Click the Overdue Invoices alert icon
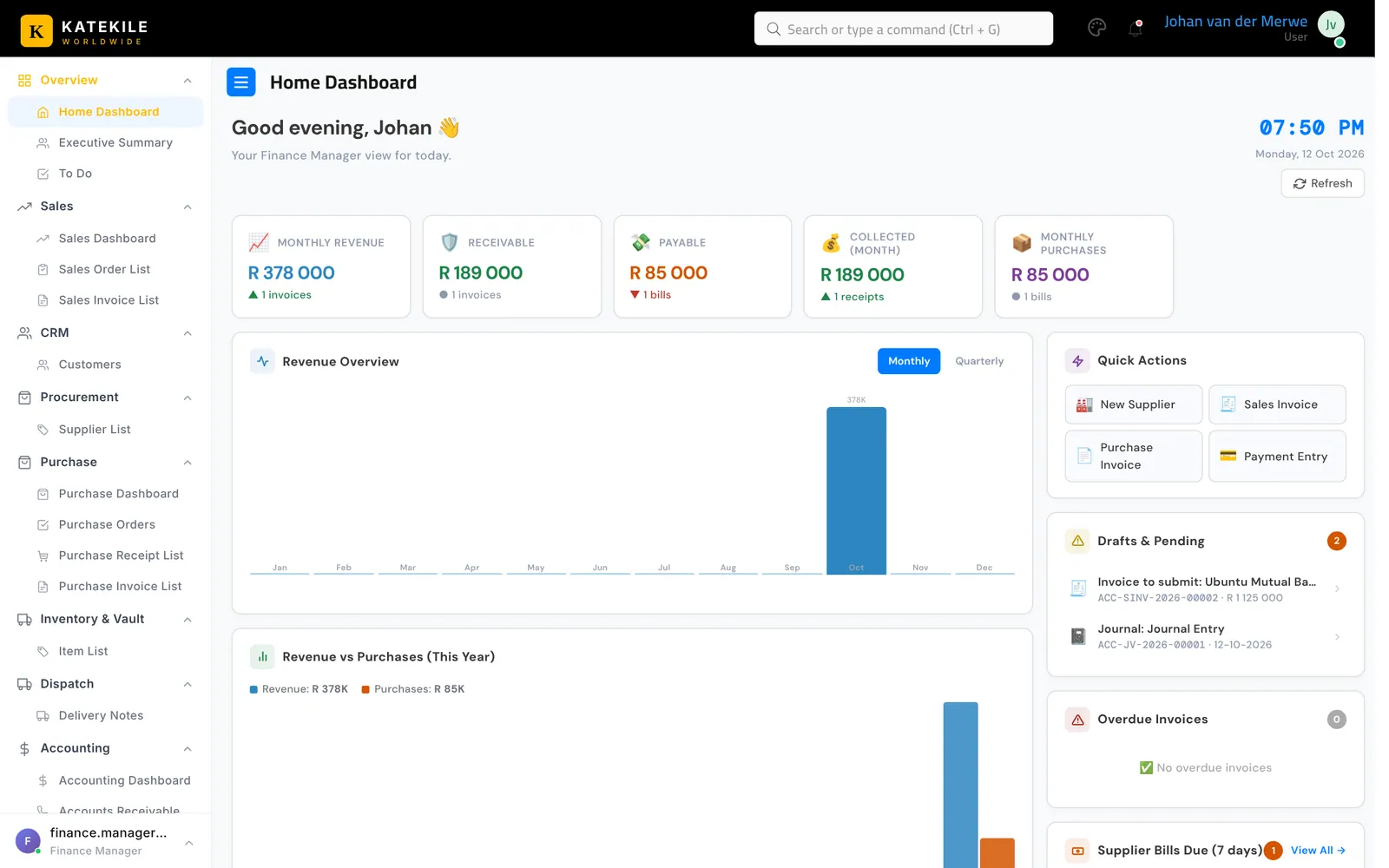The width and height of the screenshot is (1389, 868). pos(1077,720)
